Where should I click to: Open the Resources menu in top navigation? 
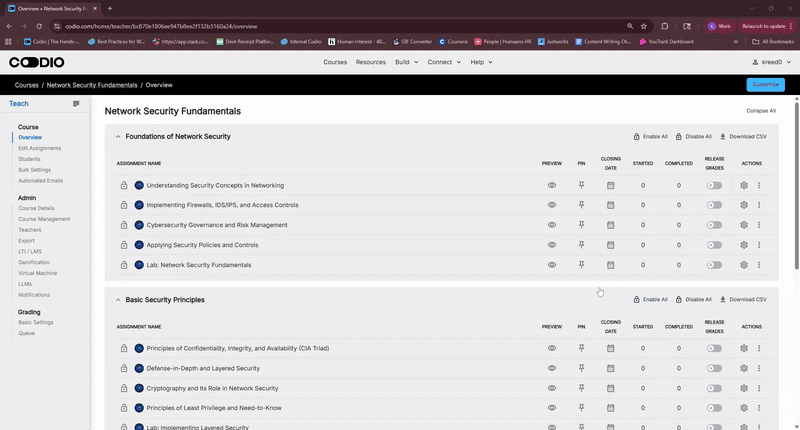coord(370,62)
